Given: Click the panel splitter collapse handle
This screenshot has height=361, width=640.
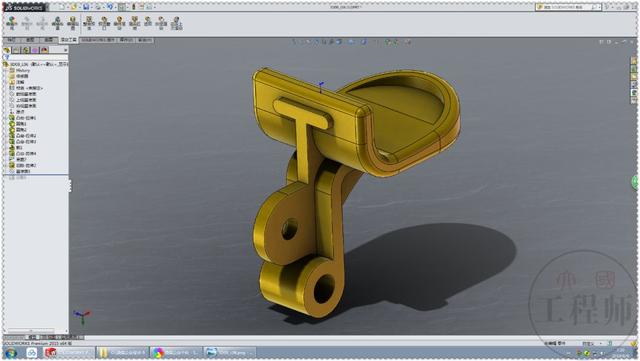Looking at the screenshot, I should pos(70,186).
